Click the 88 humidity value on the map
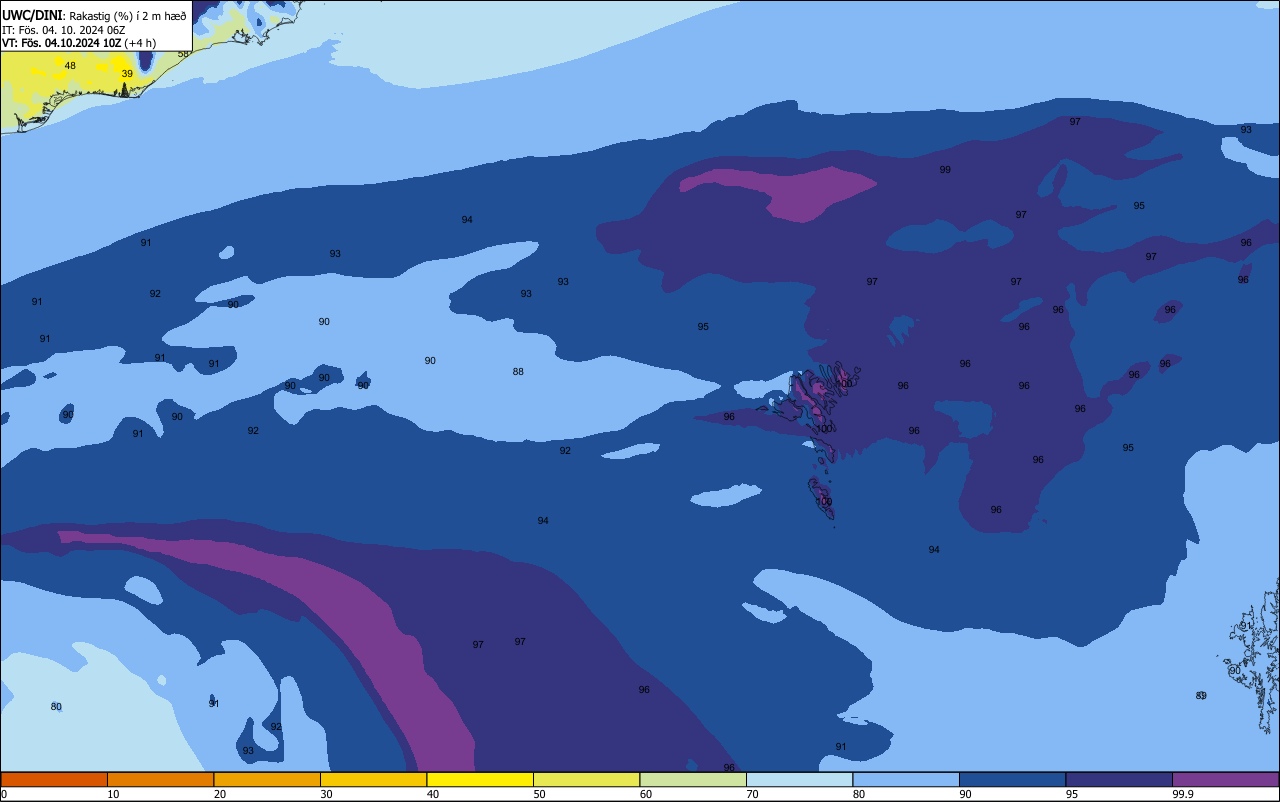The image size is (1280, 802). [x=518, y=372]
